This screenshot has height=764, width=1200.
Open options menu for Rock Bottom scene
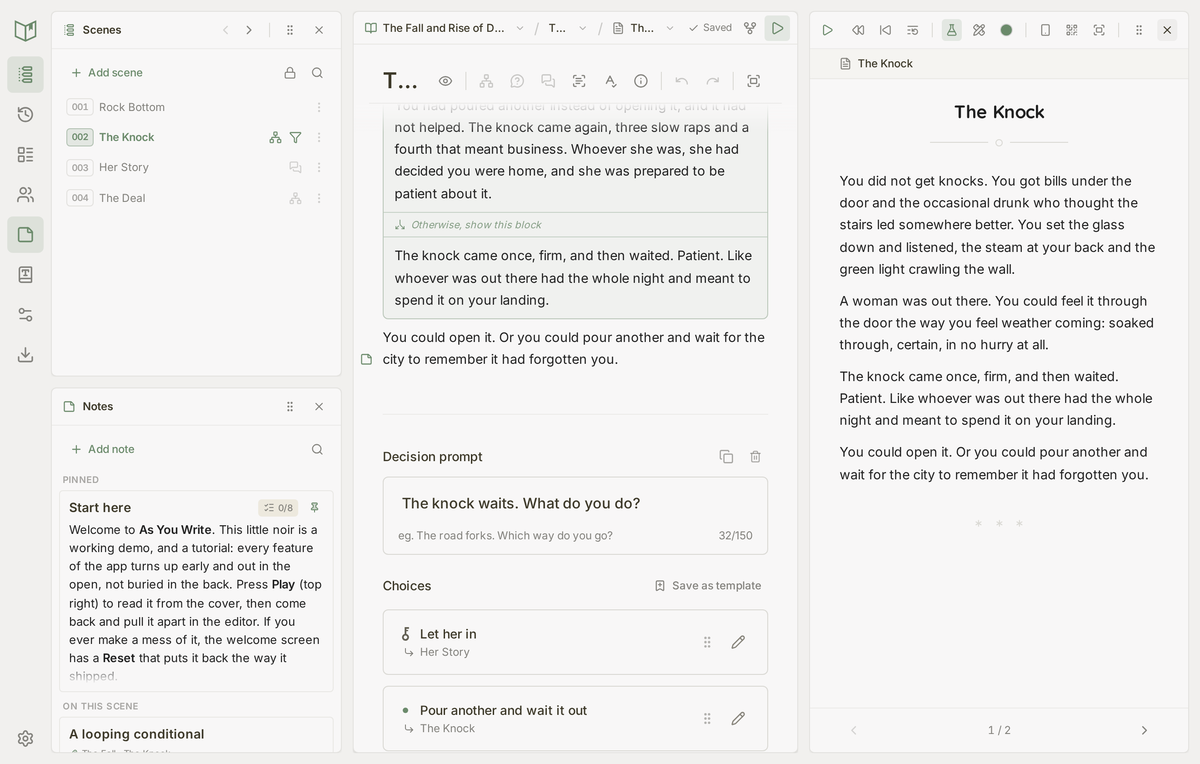[x=319, y=107]
